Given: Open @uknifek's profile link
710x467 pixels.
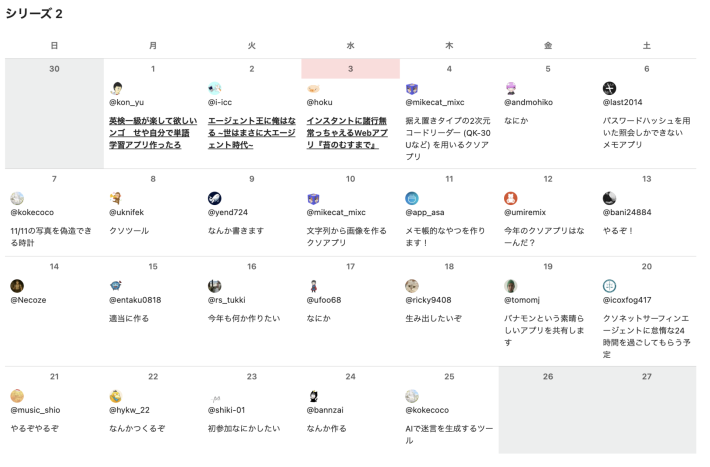Looking at the screenshot, I should [x=126, y=212].
